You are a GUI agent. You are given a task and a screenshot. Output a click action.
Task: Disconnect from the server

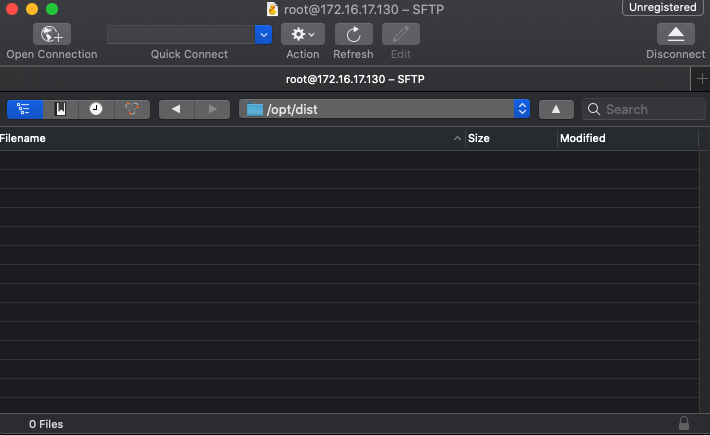click(x=675, y=34)
